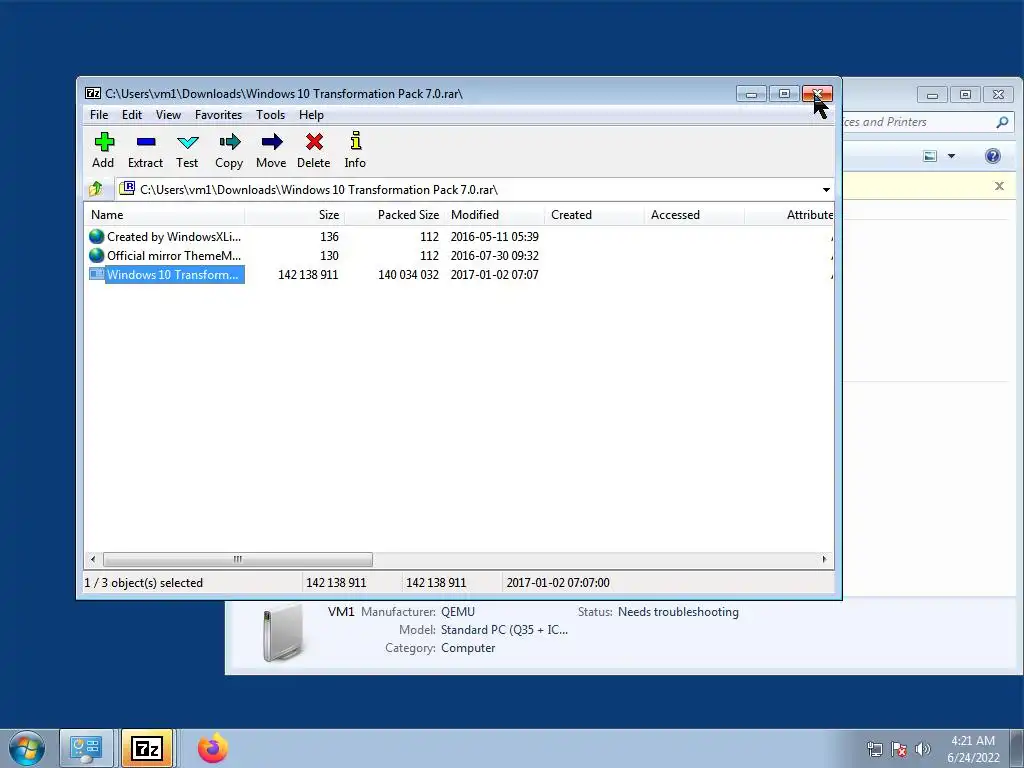Click the taskbar clock 4:21 AM

coord(973,741)
